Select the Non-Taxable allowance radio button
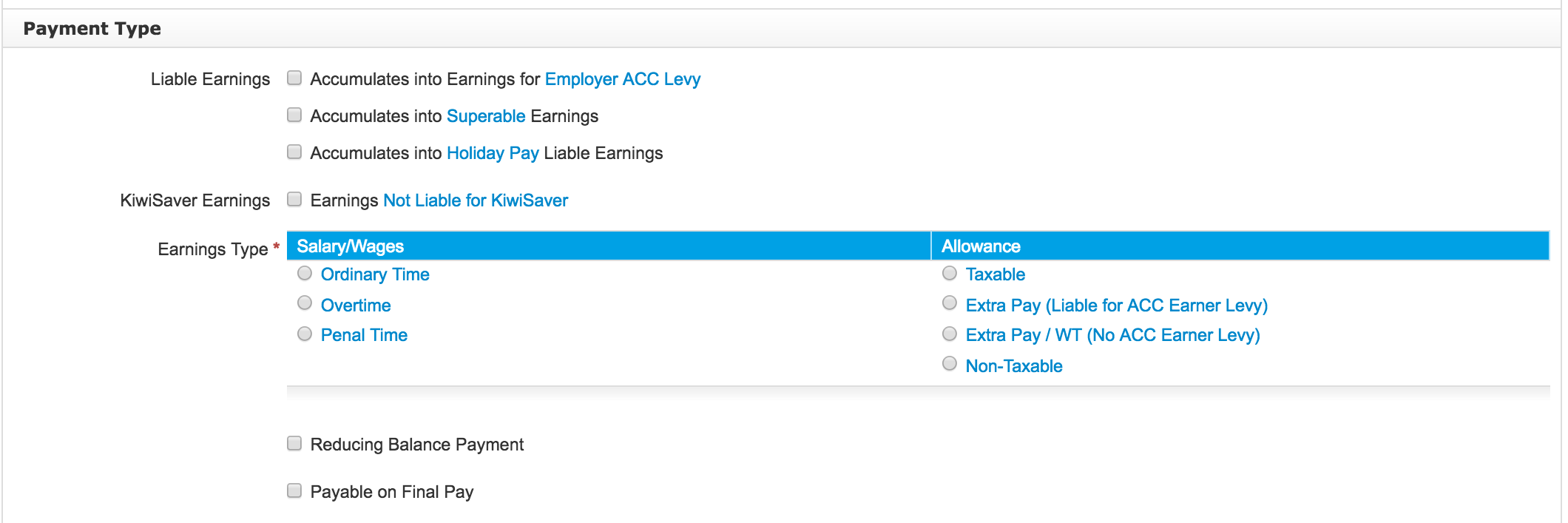This screenshot has width=1568, height=523. [x=950, y=363]
